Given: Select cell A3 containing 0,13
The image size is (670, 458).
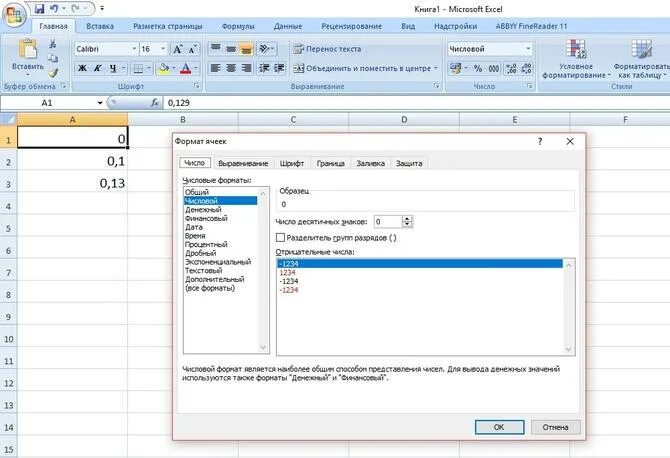Looking at the screenshot, I should (x=72, y=183).
